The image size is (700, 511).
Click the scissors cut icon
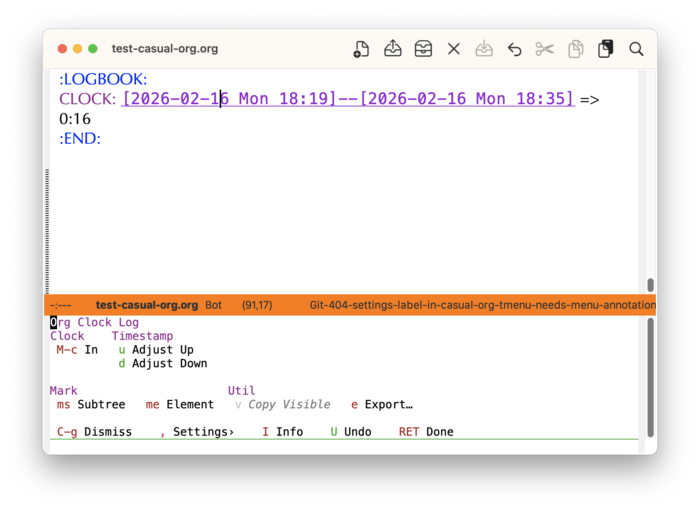point(545,49)
